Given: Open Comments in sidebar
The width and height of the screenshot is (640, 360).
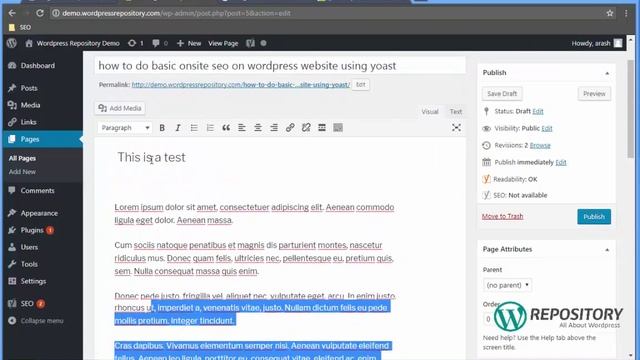Looking at the screenshot, I should (37, 190).
